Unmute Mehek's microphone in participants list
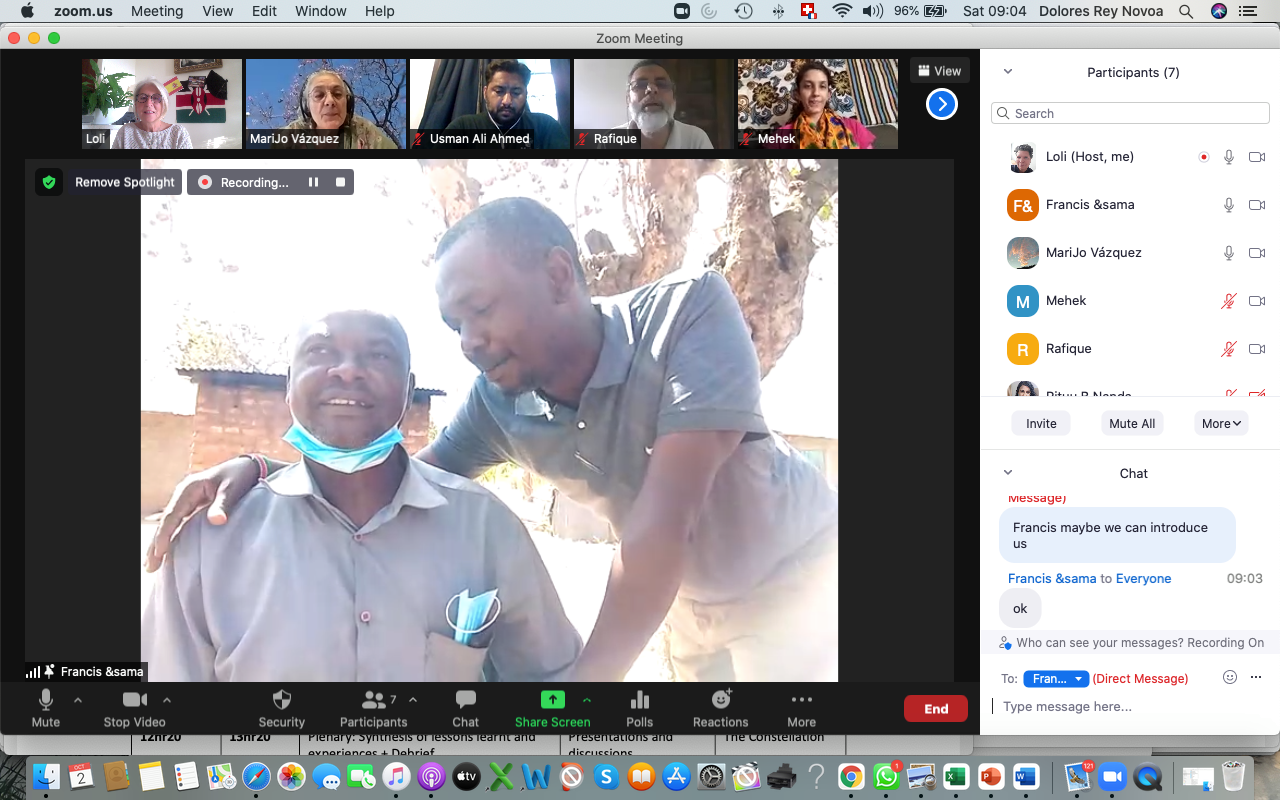Viewport: 1280px width, 800px height. point(1229,301)
